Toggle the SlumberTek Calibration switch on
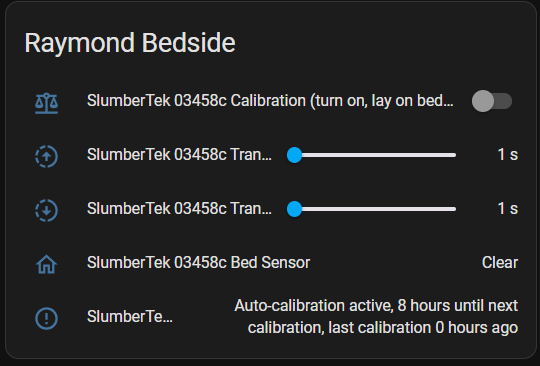This screenshot has width=540, height=366. (492, 101)
